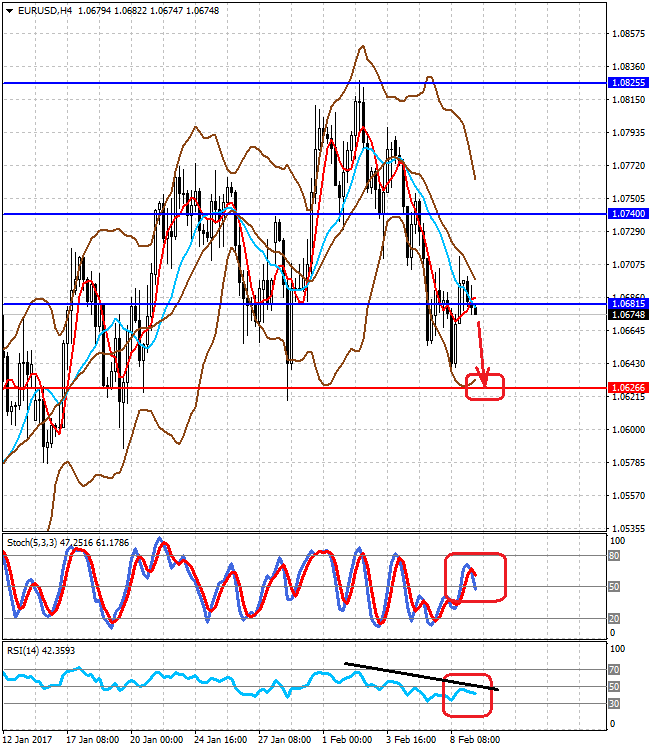Click the 17 Jan 08:00 time label
Viewport: 649px width, 751px height.
pyautogui.click(x=92, y=740)
